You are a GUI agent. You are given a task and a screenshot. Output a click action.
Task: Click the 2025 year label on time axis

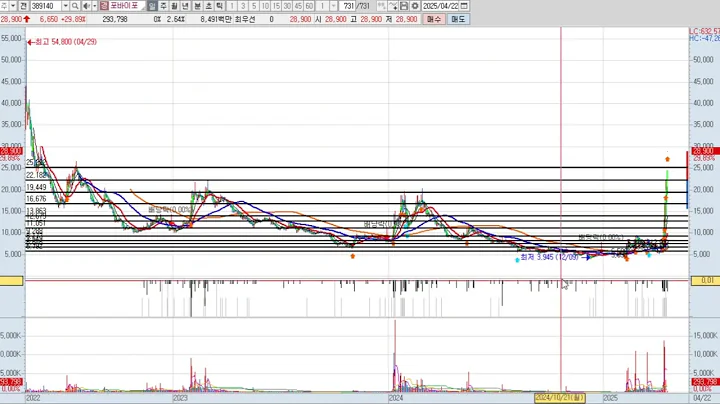click(x=610, y=398)
